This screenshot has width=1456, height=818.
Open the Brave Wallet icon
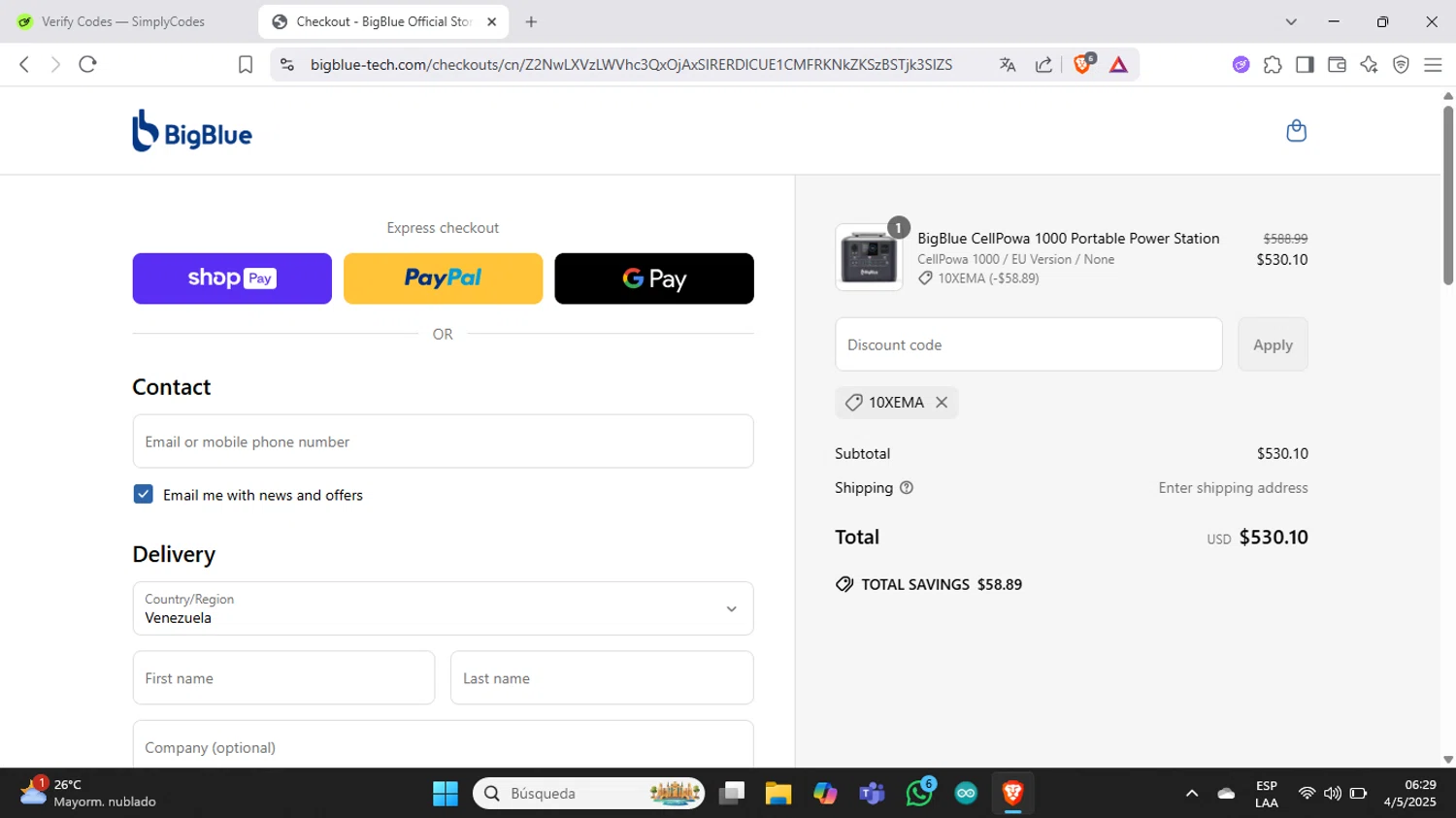click(1337, 64)
